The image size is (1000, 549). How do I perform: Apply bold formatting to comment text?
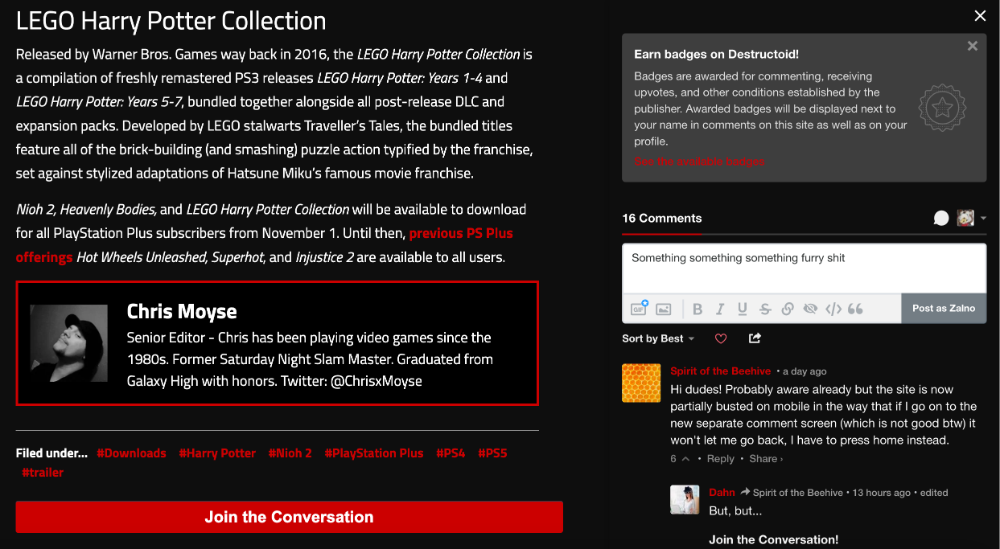coord(697,309)
